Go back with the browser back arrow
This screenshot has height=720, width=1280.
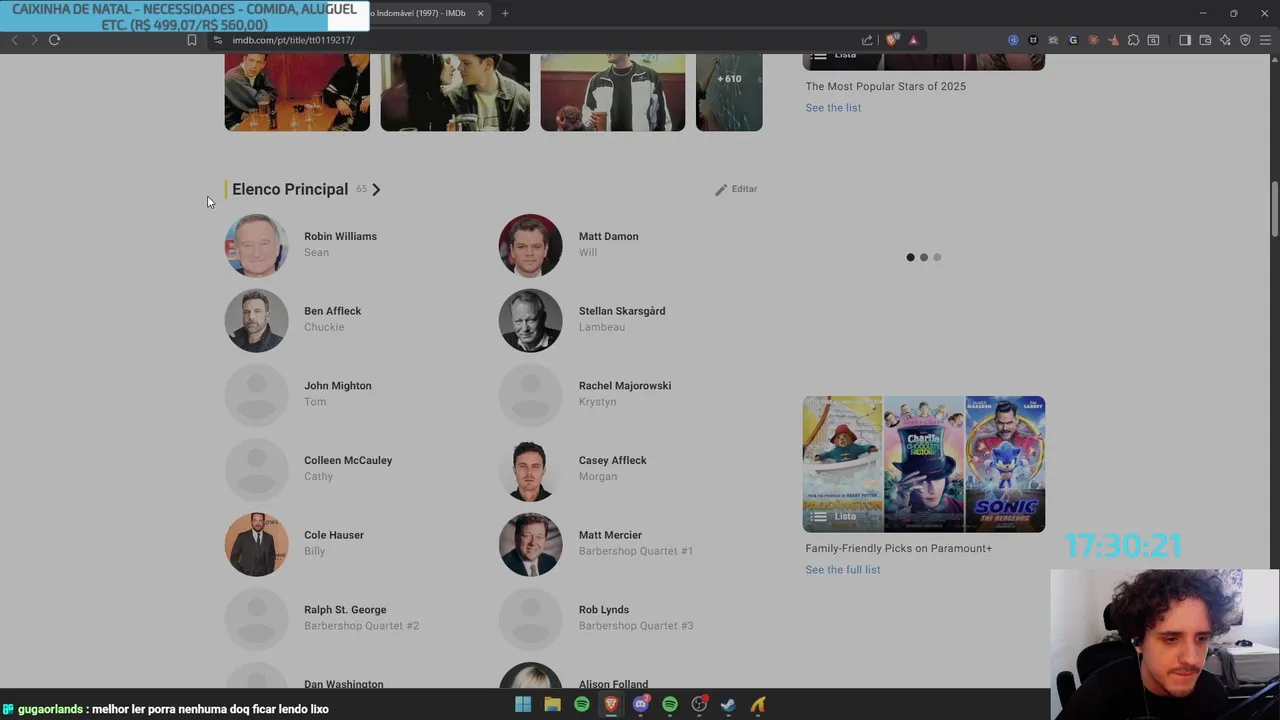(14, 40)
